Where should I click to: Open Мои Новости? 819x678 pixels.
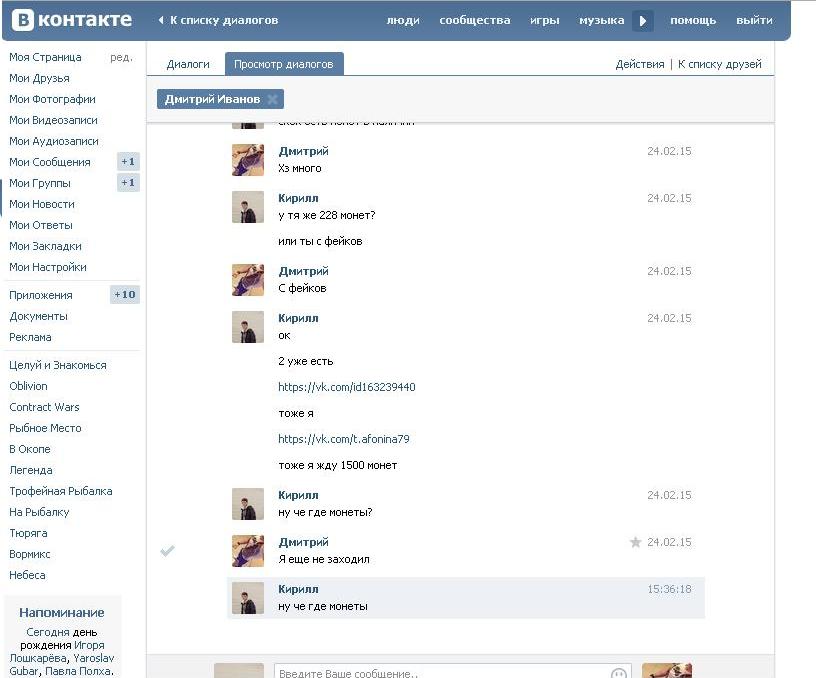pos(42,204)
